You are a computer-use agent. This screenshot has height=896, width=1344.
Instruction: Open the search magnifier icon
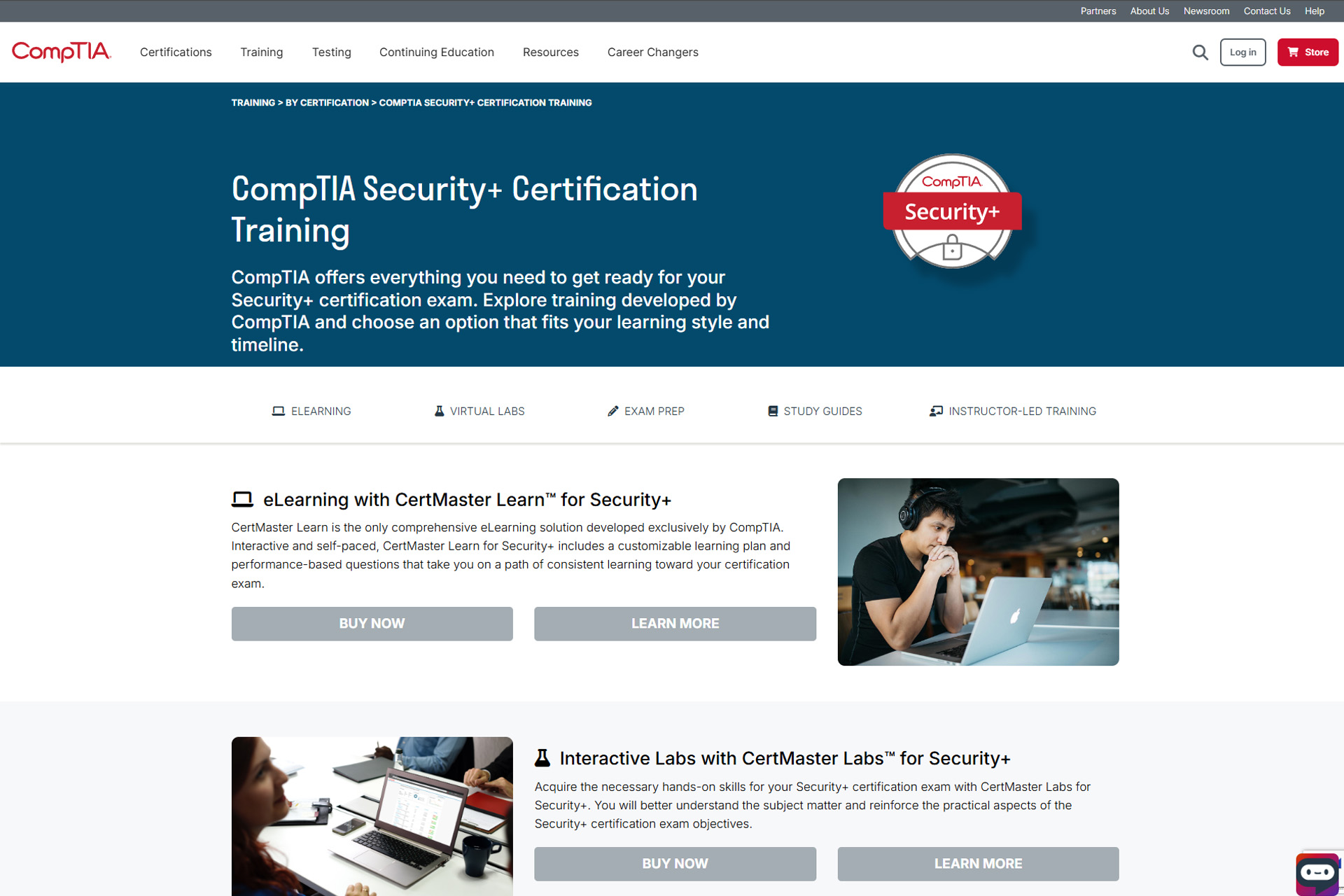[1200, 52]
